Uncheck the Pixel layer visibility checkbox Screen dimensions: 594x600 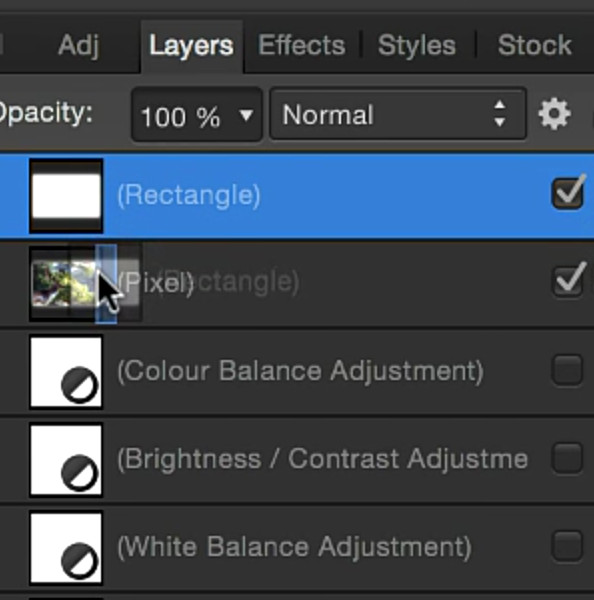tap(568, 280)
